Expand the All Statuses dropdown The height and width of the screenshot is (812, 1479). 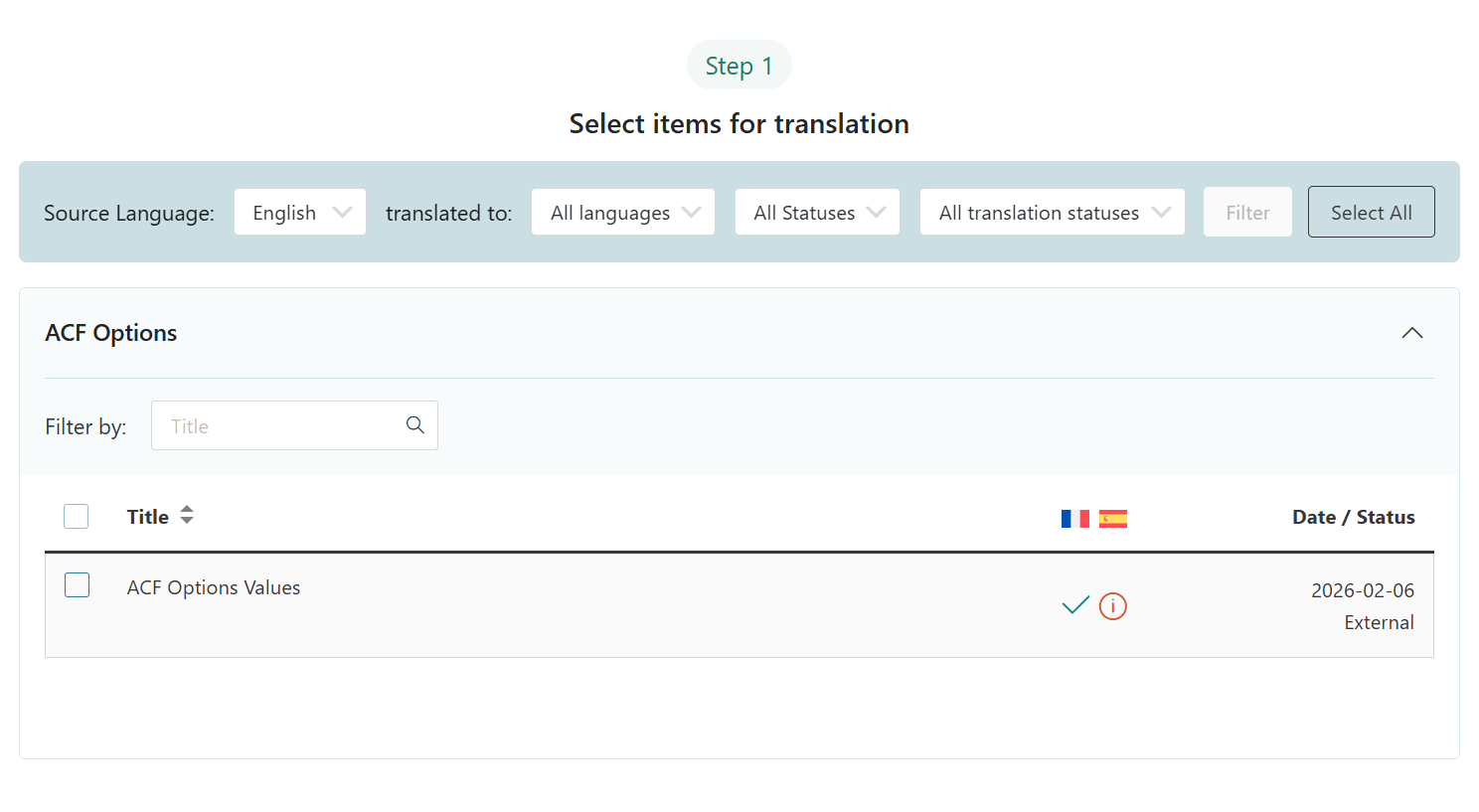[x=817, y=213]
